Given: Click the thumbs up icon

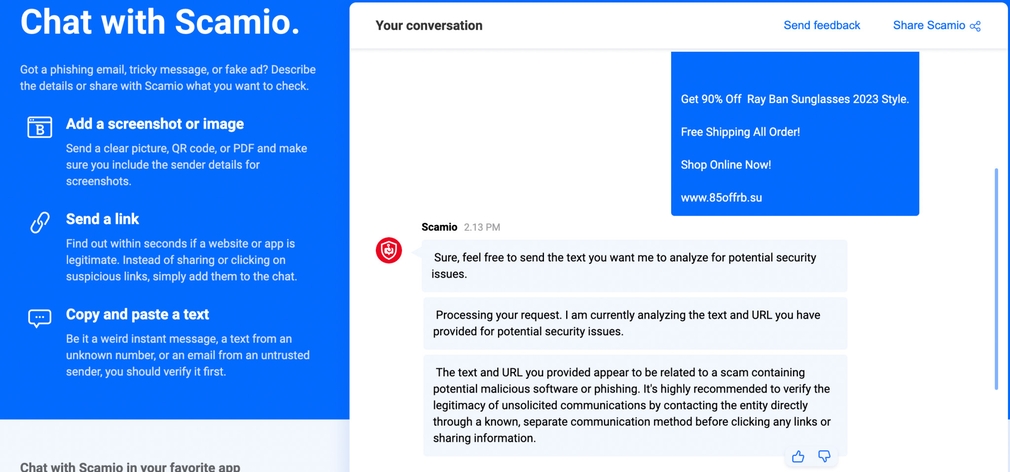Looking at the screenshot, I should [798, 457].
